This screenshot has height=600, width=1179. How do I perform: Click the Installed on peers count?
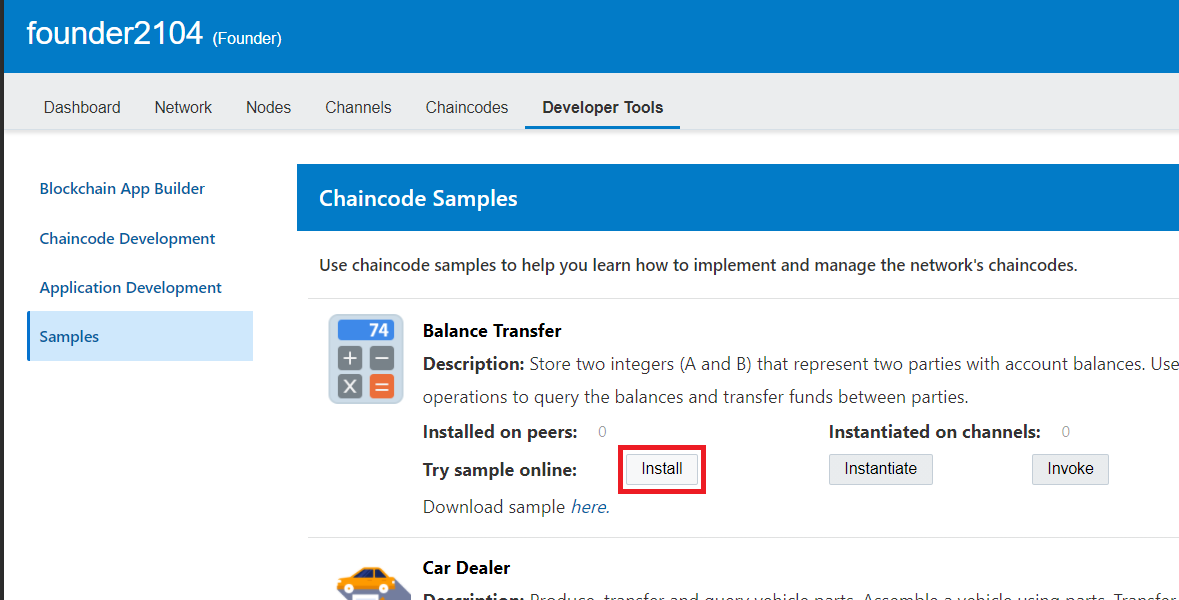(602, 432)
